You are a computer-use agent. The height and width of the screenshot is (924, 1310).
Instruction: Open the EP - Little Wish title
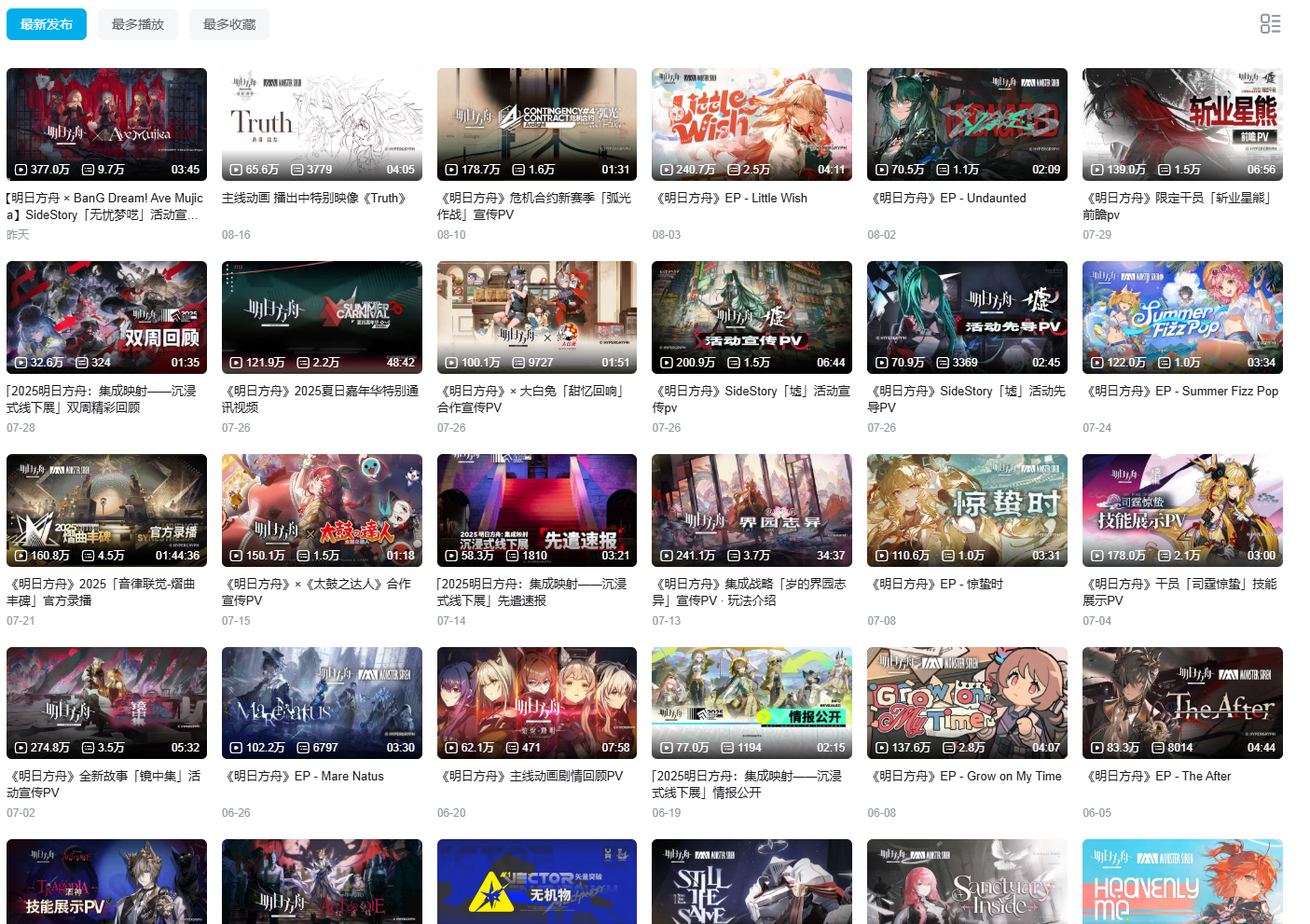pos(730,198)
